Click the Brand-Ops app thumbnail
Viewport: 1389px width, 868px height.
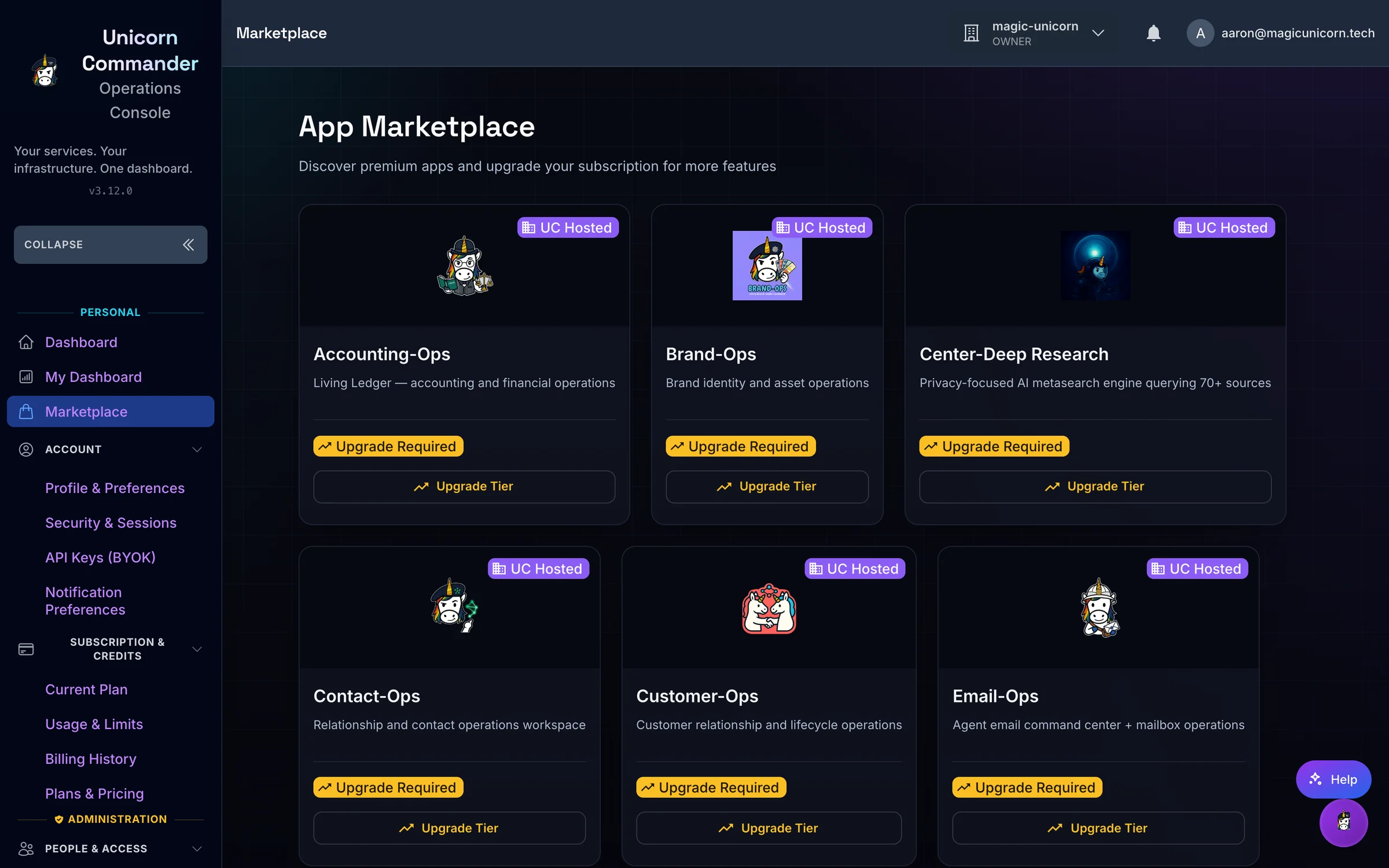[x=767, y=266]
